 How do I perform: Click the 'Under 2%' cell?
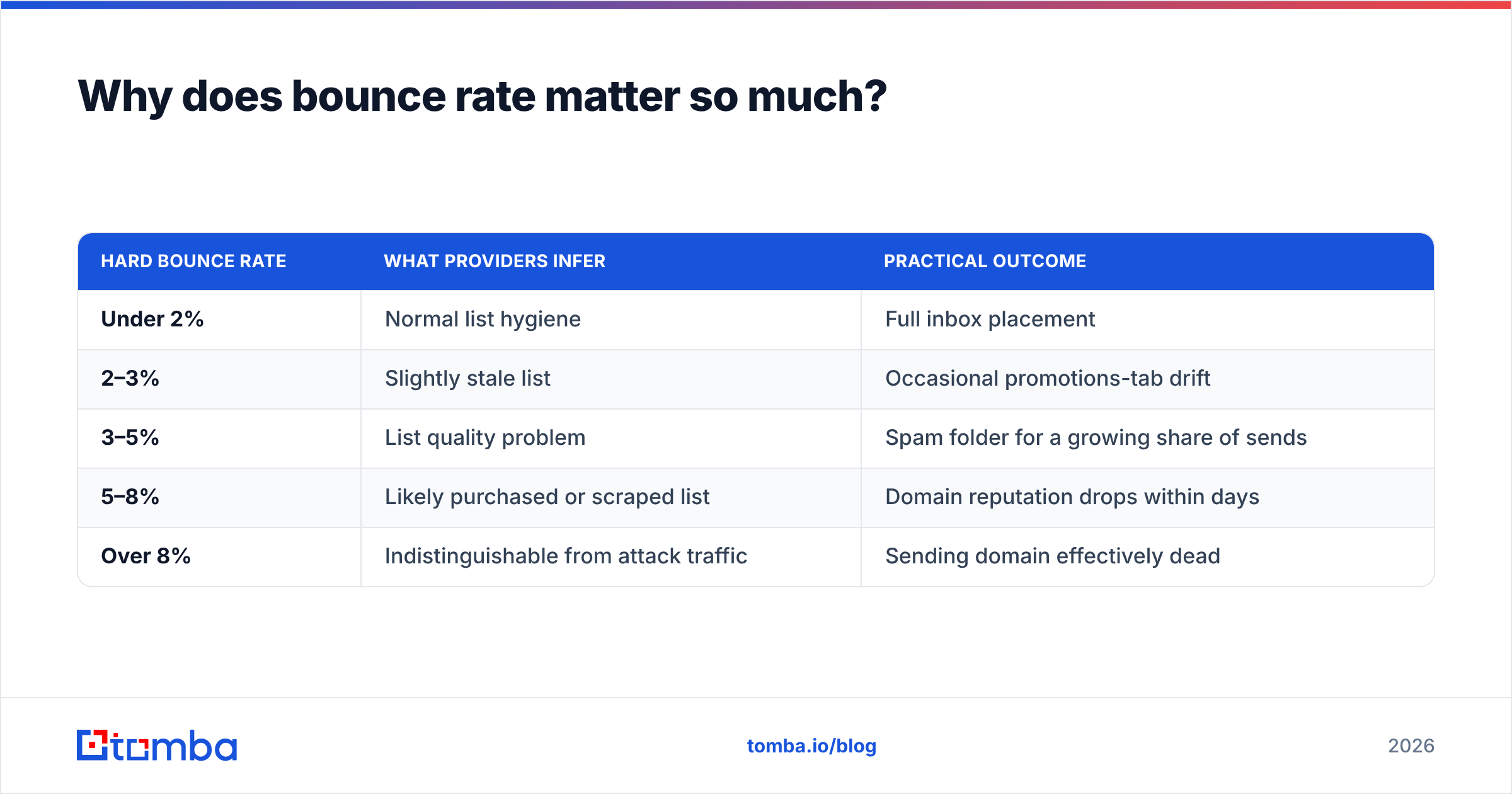(219, 319)
